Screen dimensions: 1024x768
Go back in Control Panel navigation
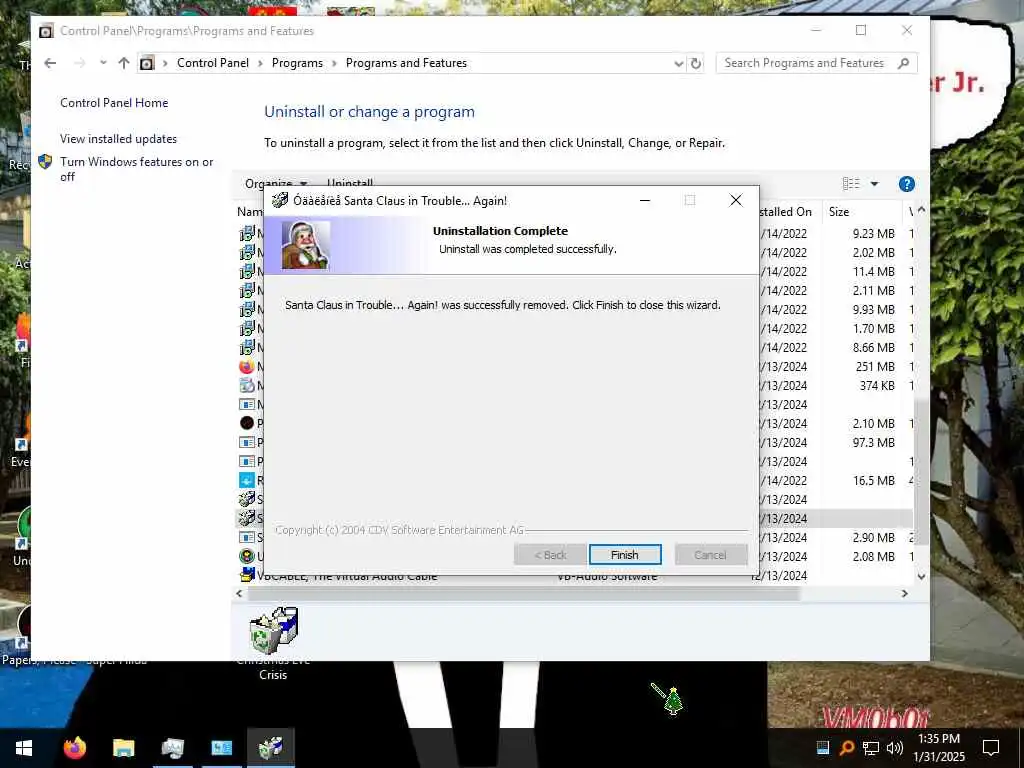[50, 63]
